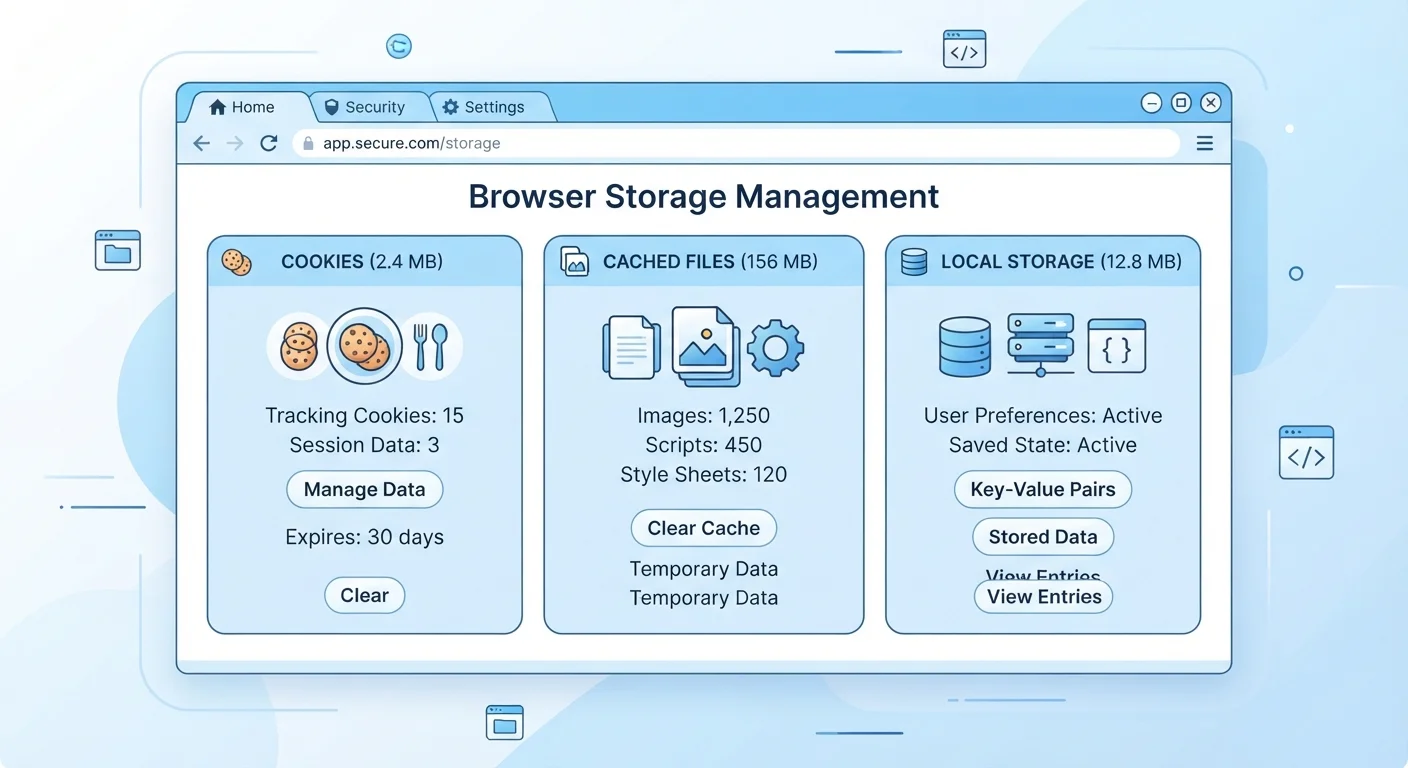Click the Clear Cache button

pyautogui.click(x=704, y=529)
